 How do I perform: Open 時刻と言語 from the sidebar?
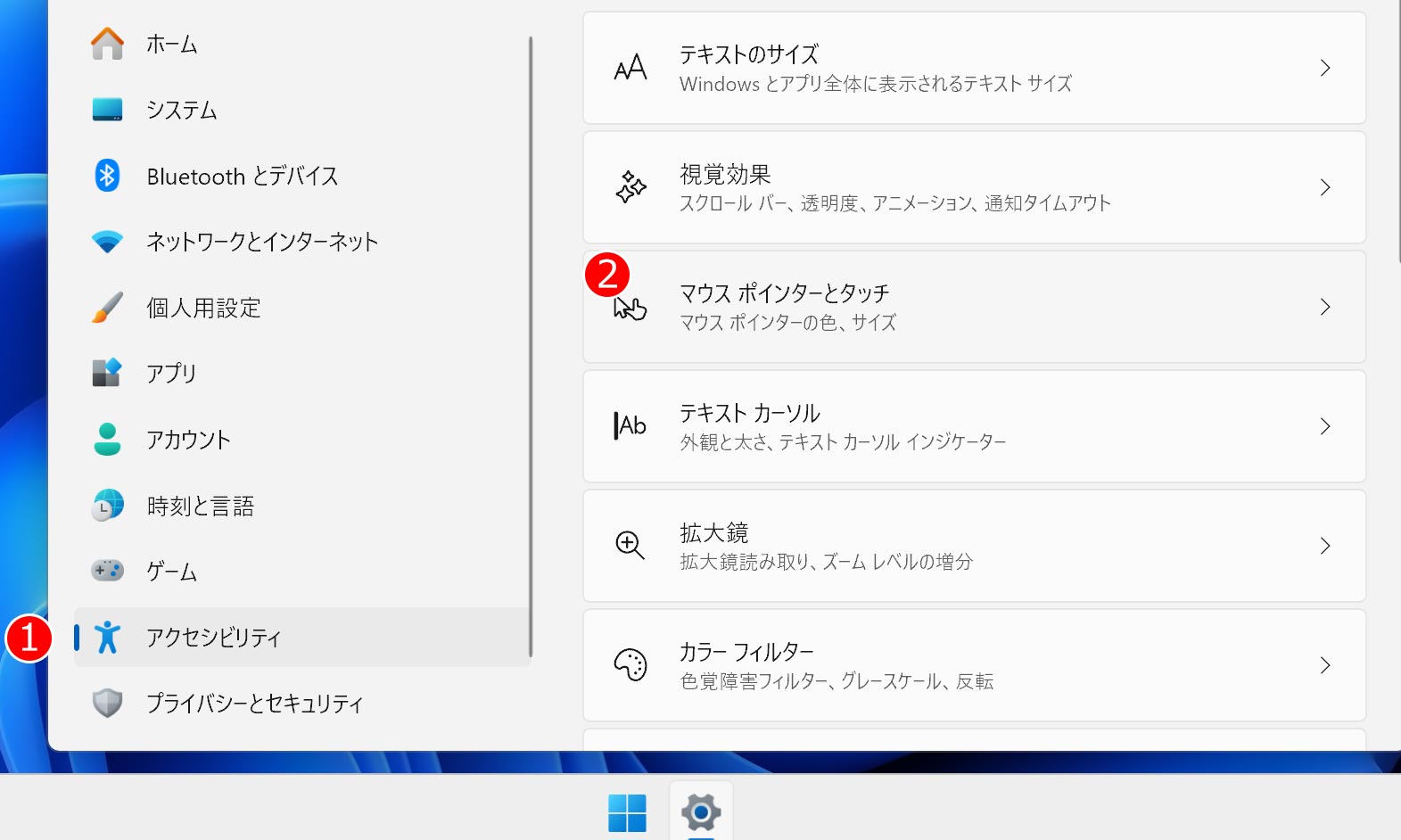tap(201, 506)
